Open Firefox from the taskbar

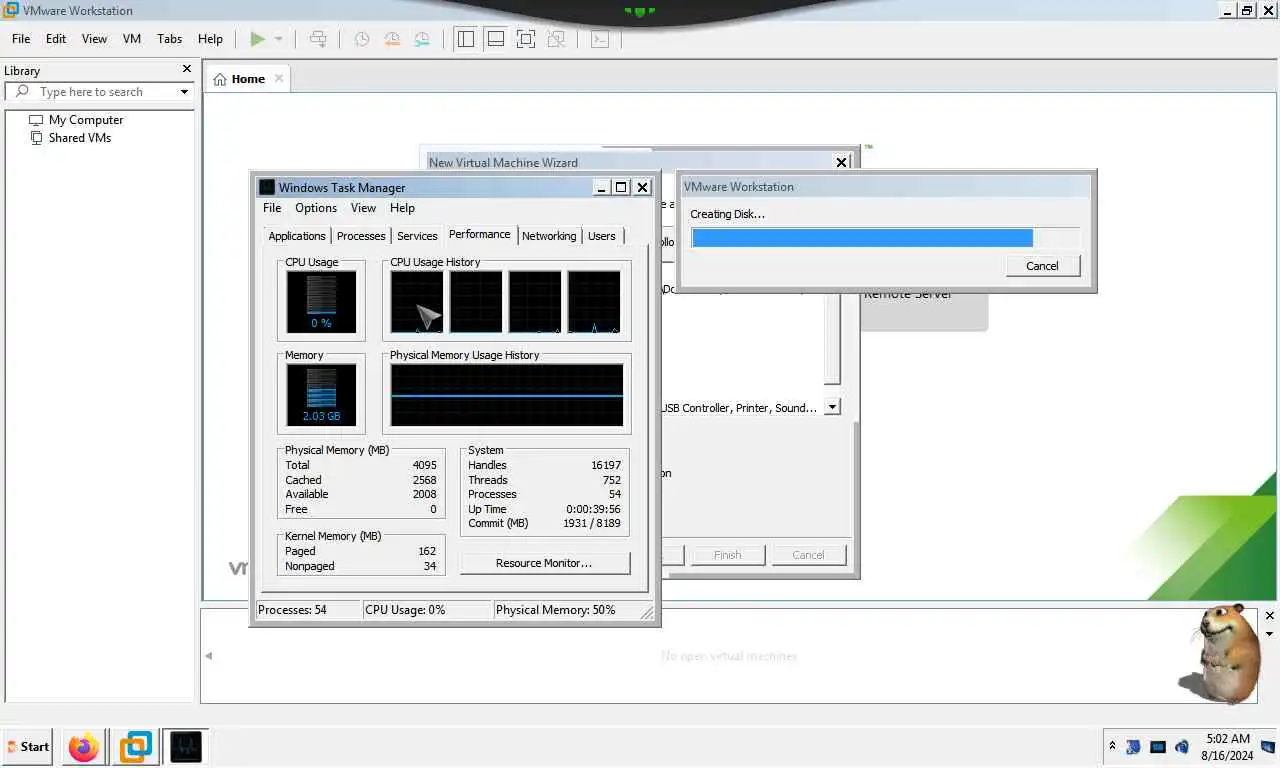coord(84,746)
